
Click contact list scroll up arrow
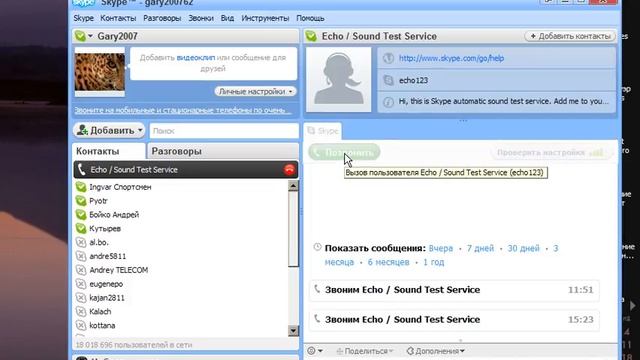[293, 186]
